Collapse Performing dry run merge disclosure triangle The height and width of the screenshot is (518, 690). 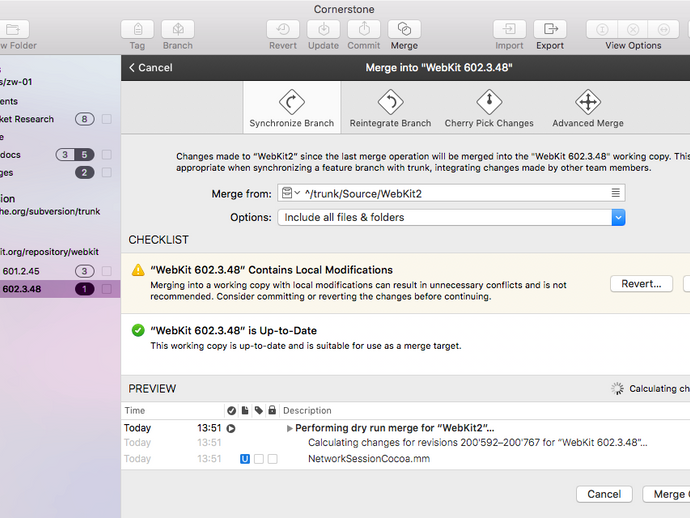(289, 428)
